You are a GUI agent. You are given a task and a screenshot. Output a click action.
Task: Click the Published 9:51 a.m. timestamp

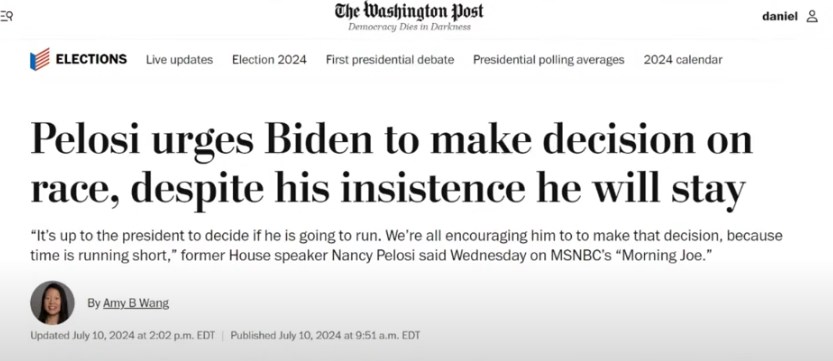click(x=325, y=336)
